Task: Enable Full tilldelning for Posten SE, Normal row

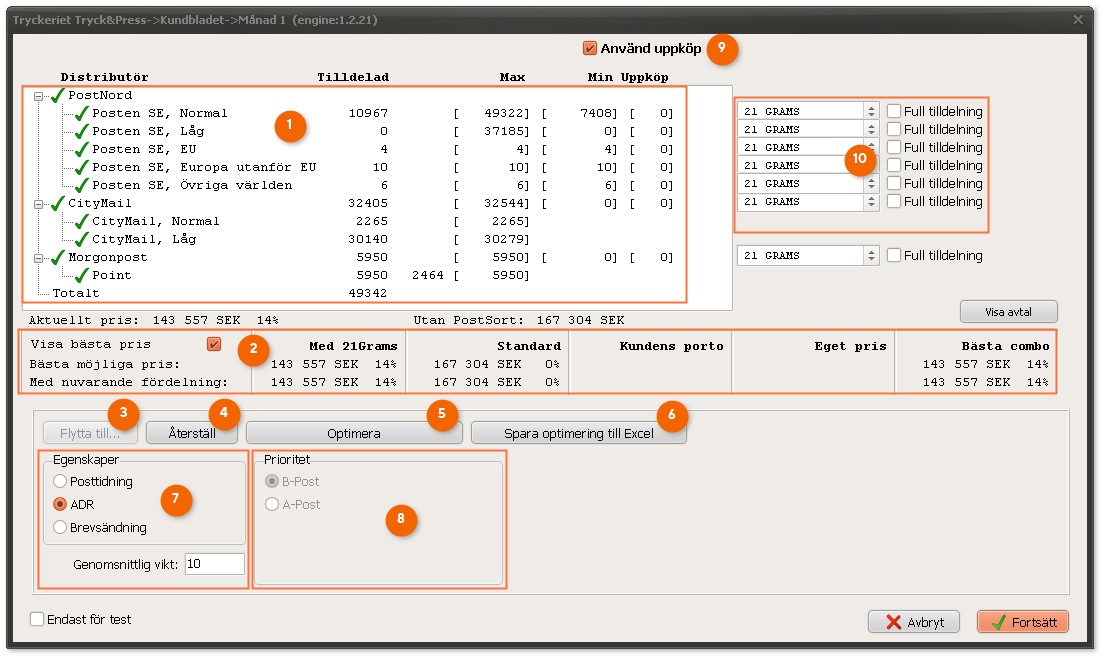Action: coord(893,111)
